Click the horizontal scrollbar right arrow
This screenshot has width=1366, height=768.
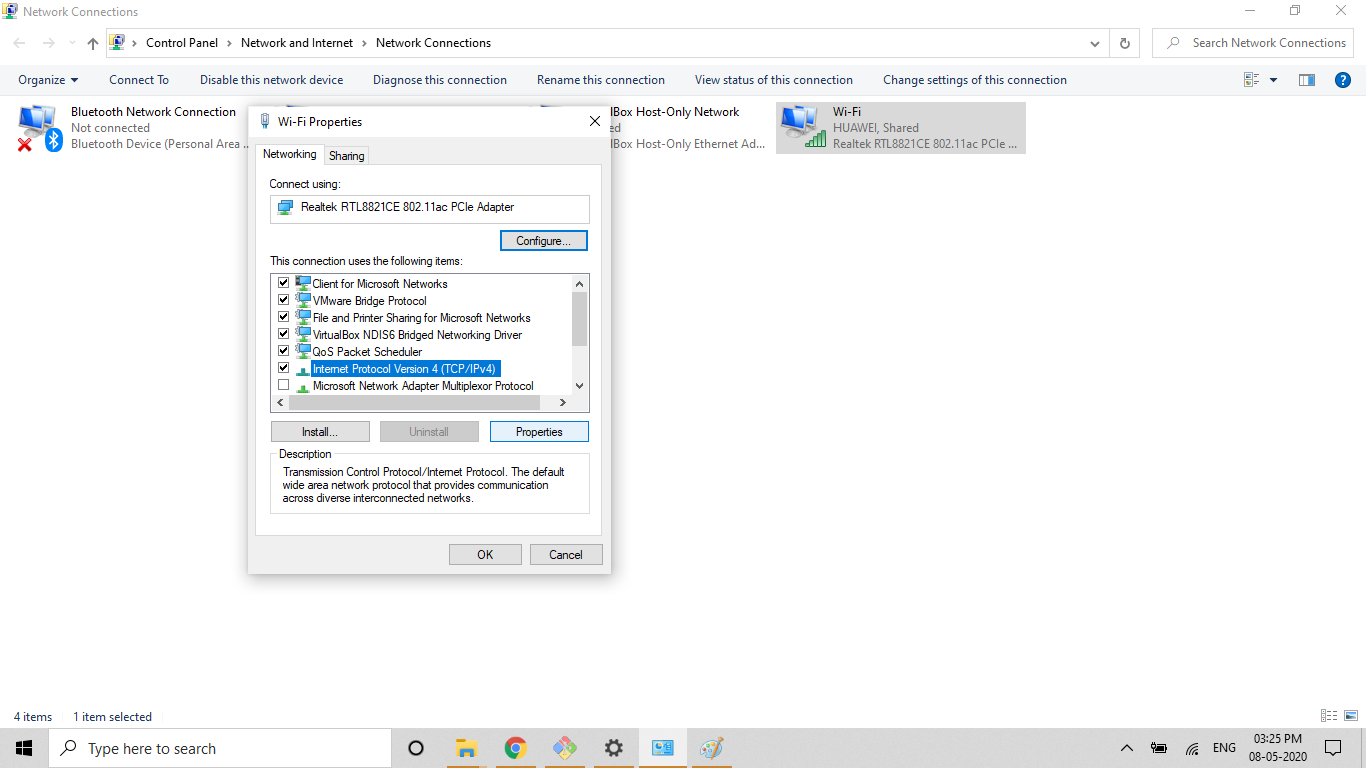(562, 402)
